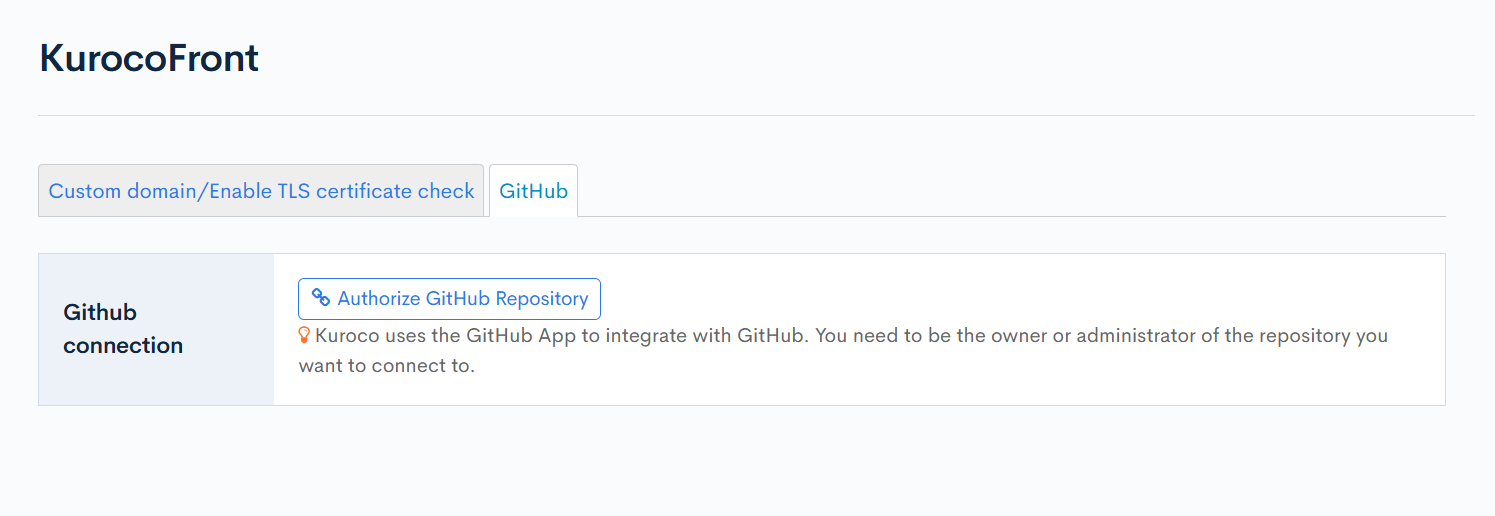The width and height of the screenshot is (1495, 516).
Task: Click the word 'Authorize' in the button
Action: point(379,299)
